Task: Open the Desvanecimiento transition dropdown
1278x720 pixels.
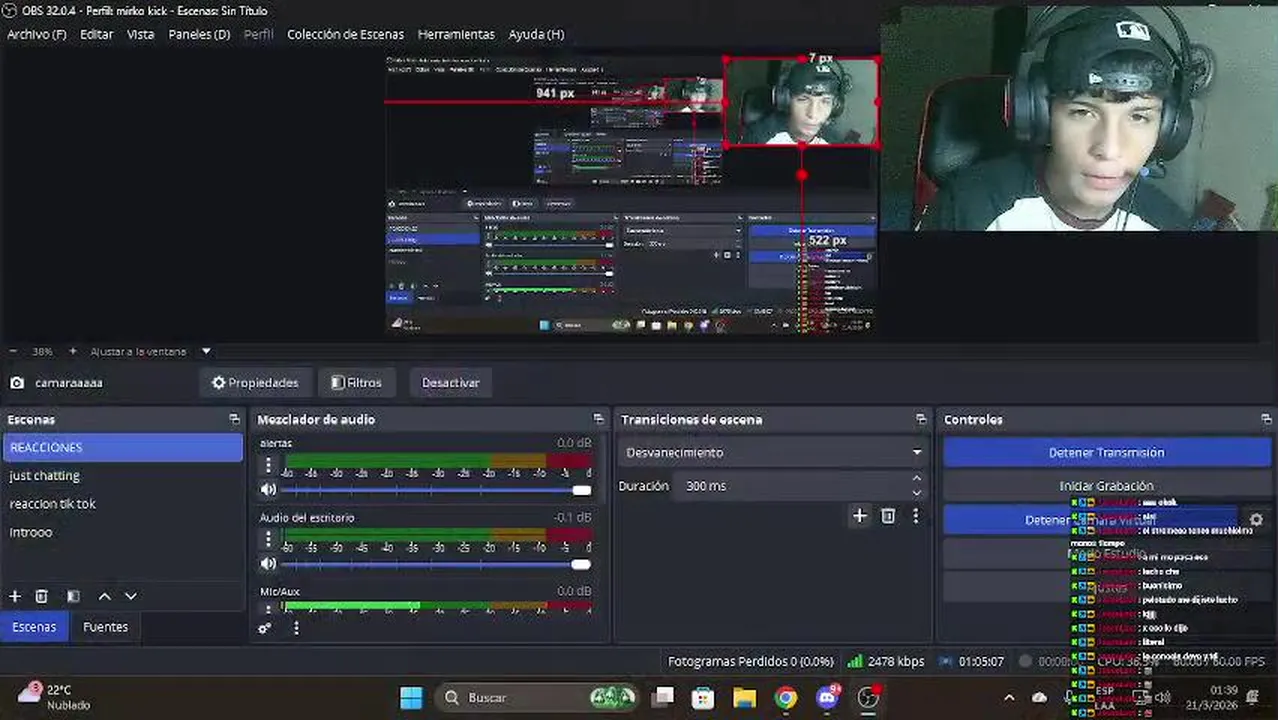Action: click(x=773, y=453)
